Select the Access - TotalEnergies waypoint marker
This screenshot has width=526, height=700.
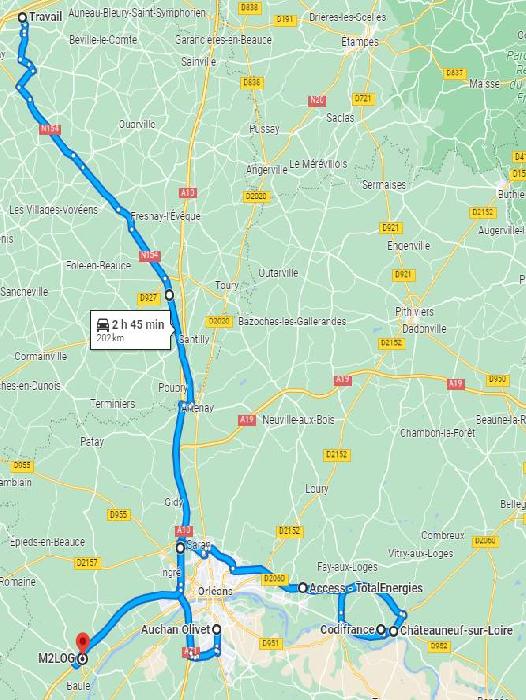click(302, 588)
